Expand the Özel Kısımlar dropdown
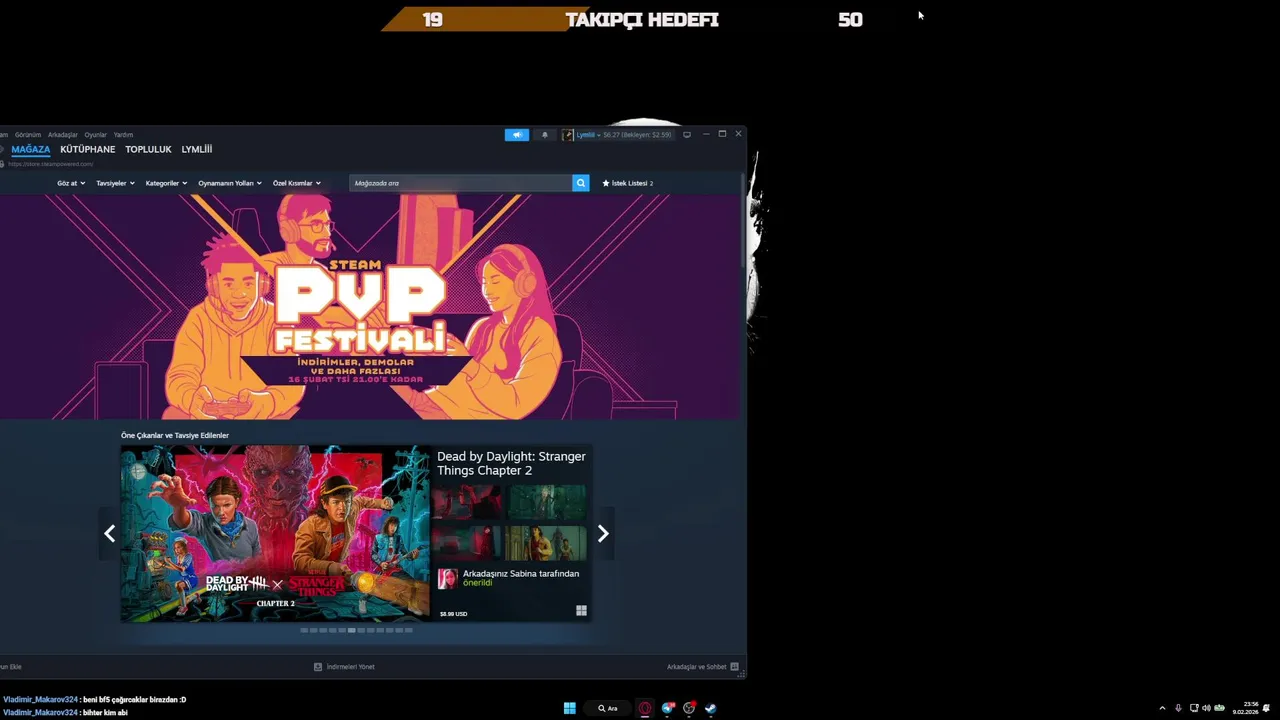This screenshot has height=720, width=1280. point(297,183)
